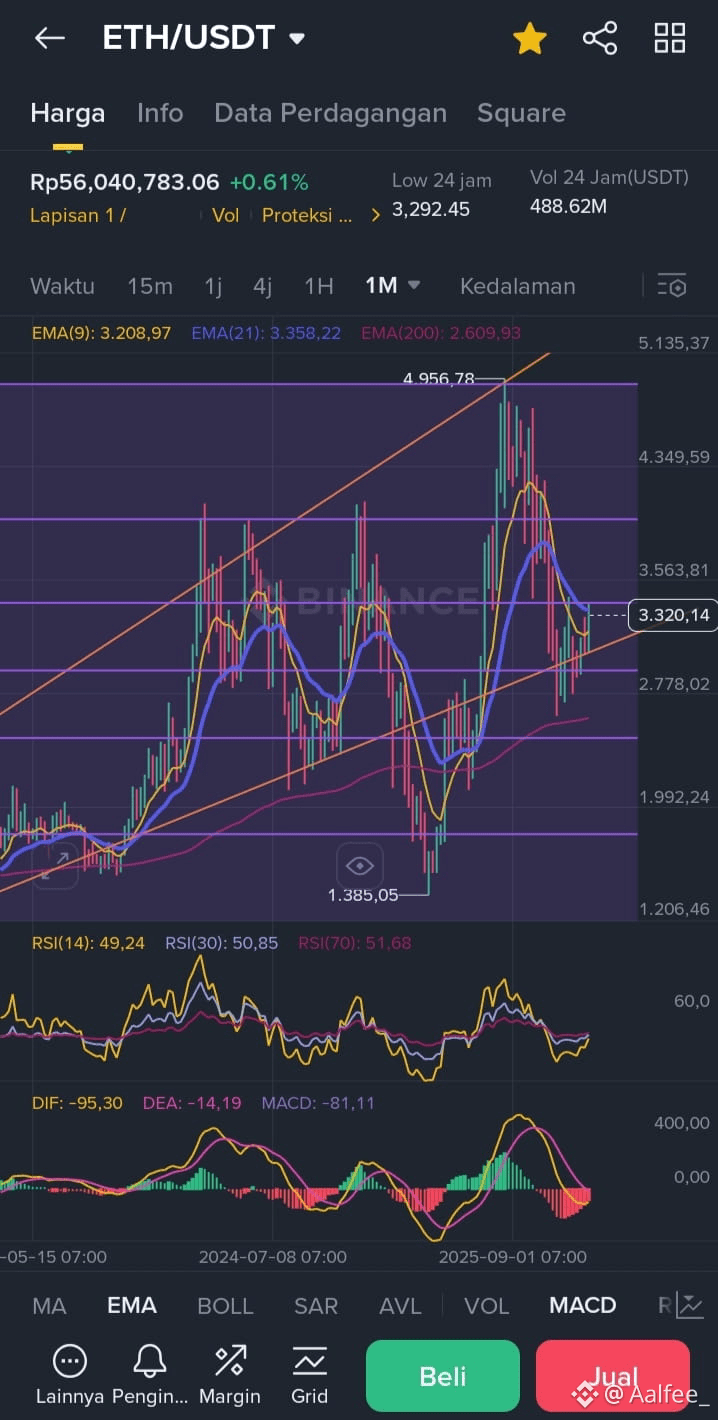Tap the Vol 24 Jam value 488.62M
718x1420 pixels.
click(568, 207)
